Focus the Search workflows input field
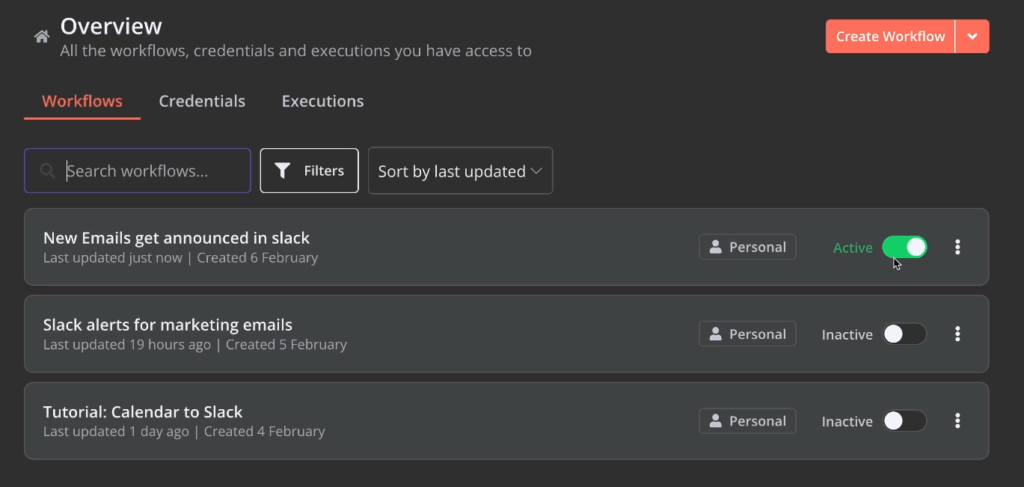This screenshot has width=1024, height=487. 150,171
